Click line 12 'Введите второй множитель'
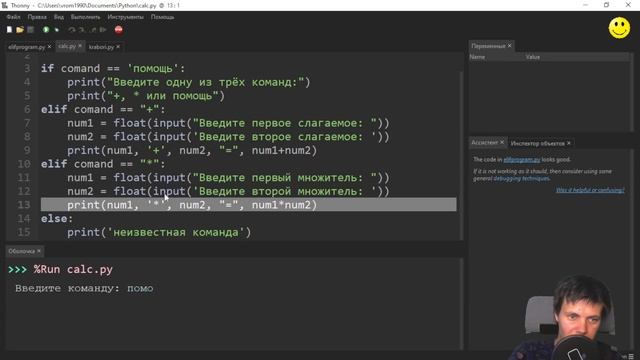 pos(228,191)
